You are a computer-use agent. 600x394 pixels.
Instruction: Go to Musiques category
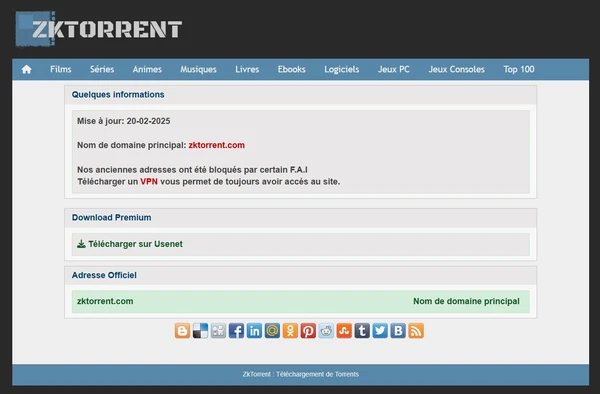pos(199,69)
